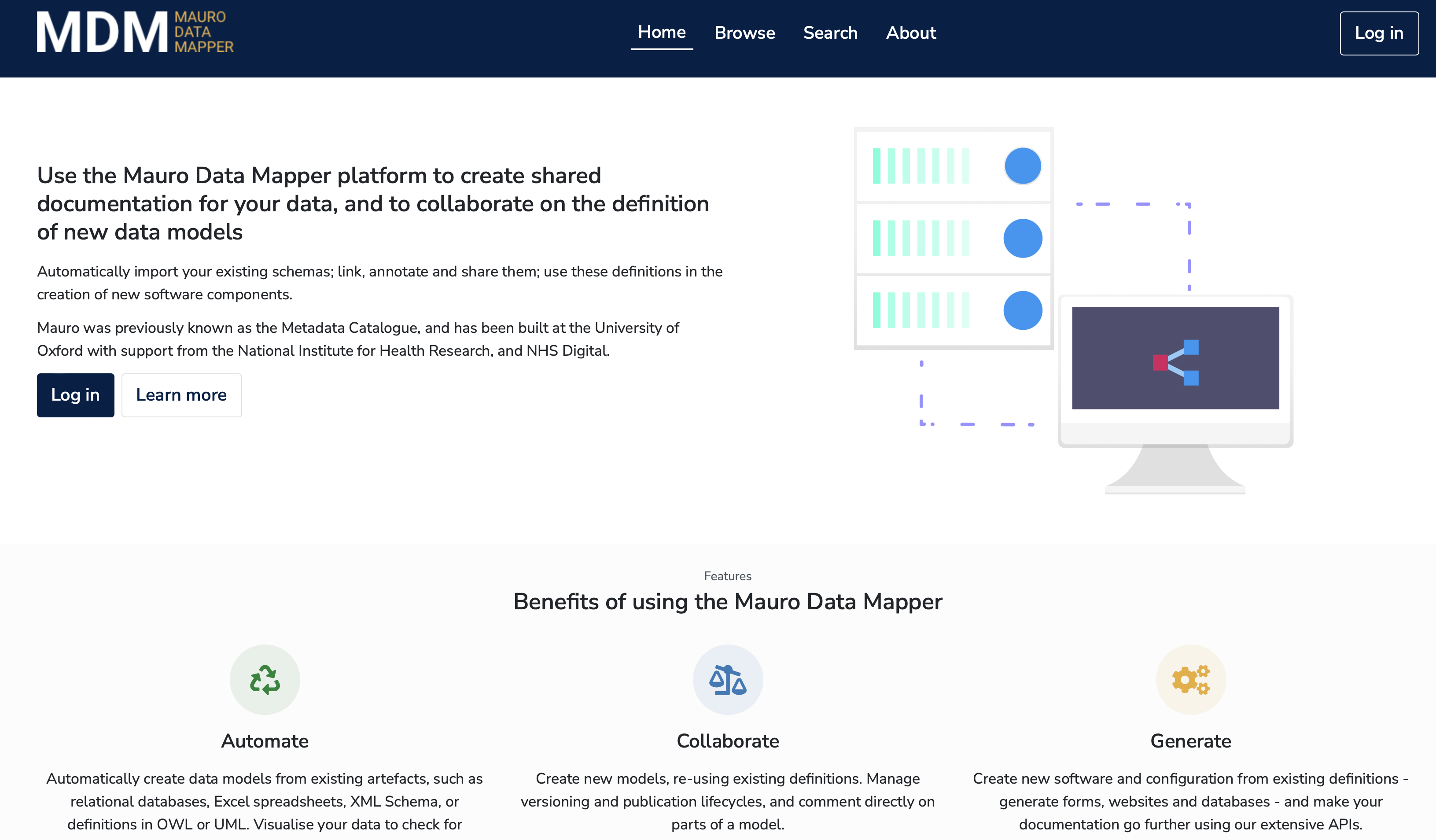Click the bottom blue circle icon

pyautogui.click(x=1023, y=310)
